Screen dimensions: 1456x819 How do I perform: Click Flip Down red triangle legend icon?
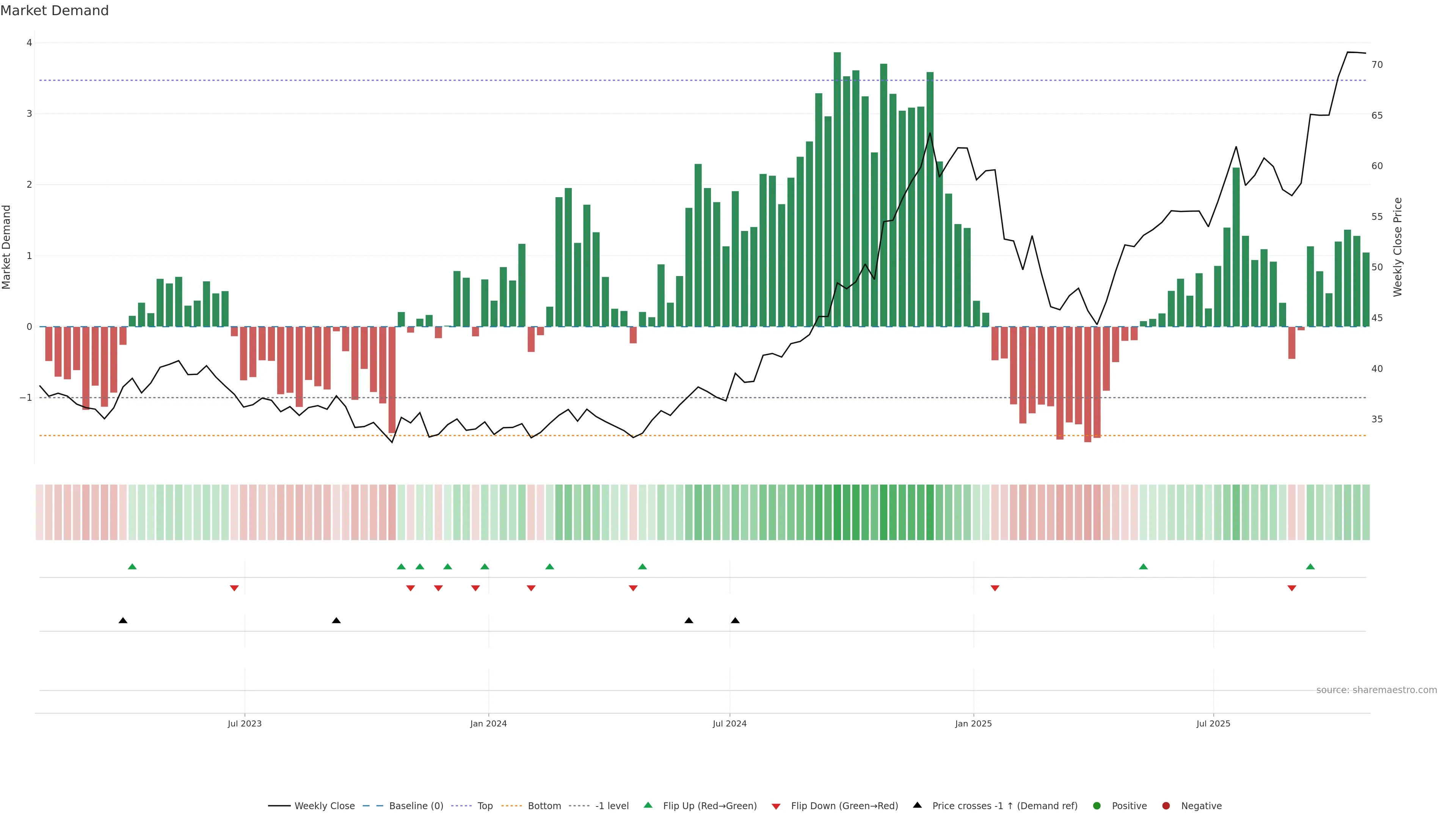pos(776,806)
